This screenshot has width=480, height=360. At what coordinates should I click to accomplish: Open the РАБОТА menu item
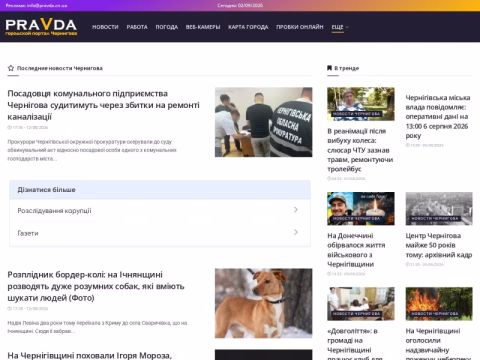click(x=137, y=27)
